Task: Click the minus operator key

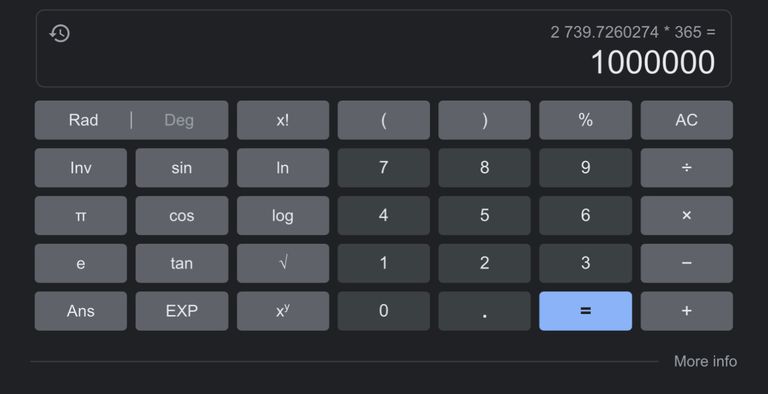Action: [686, 263]
